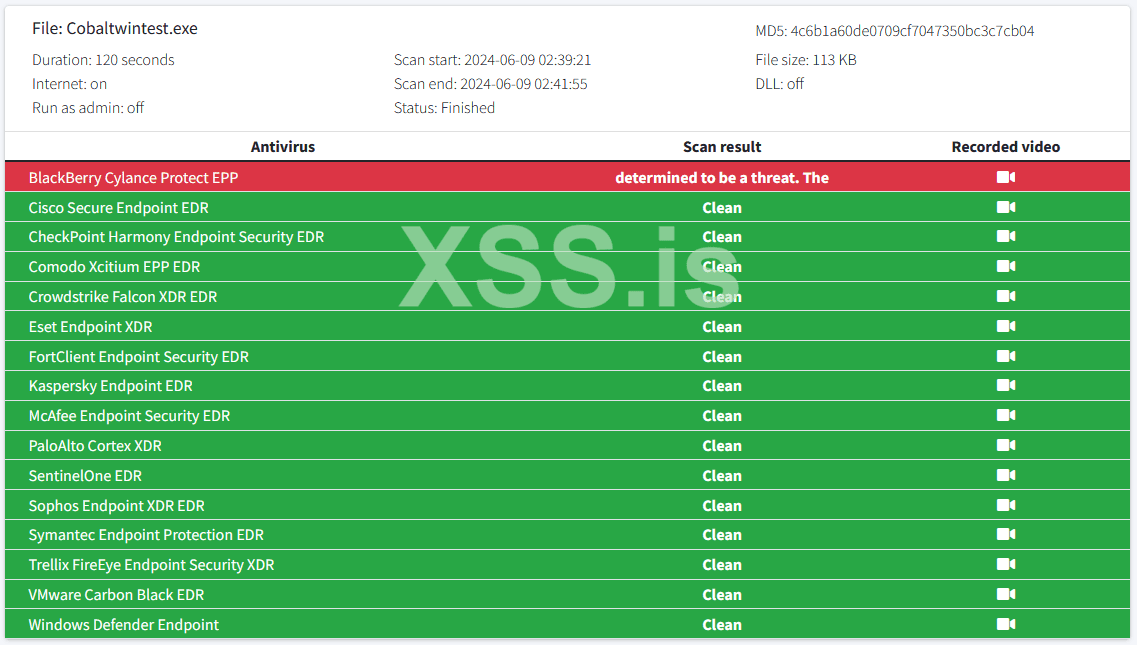1137x645 pixels.
Task: Select the McAfee Endpoint Security EDR name
Action: 129,416
